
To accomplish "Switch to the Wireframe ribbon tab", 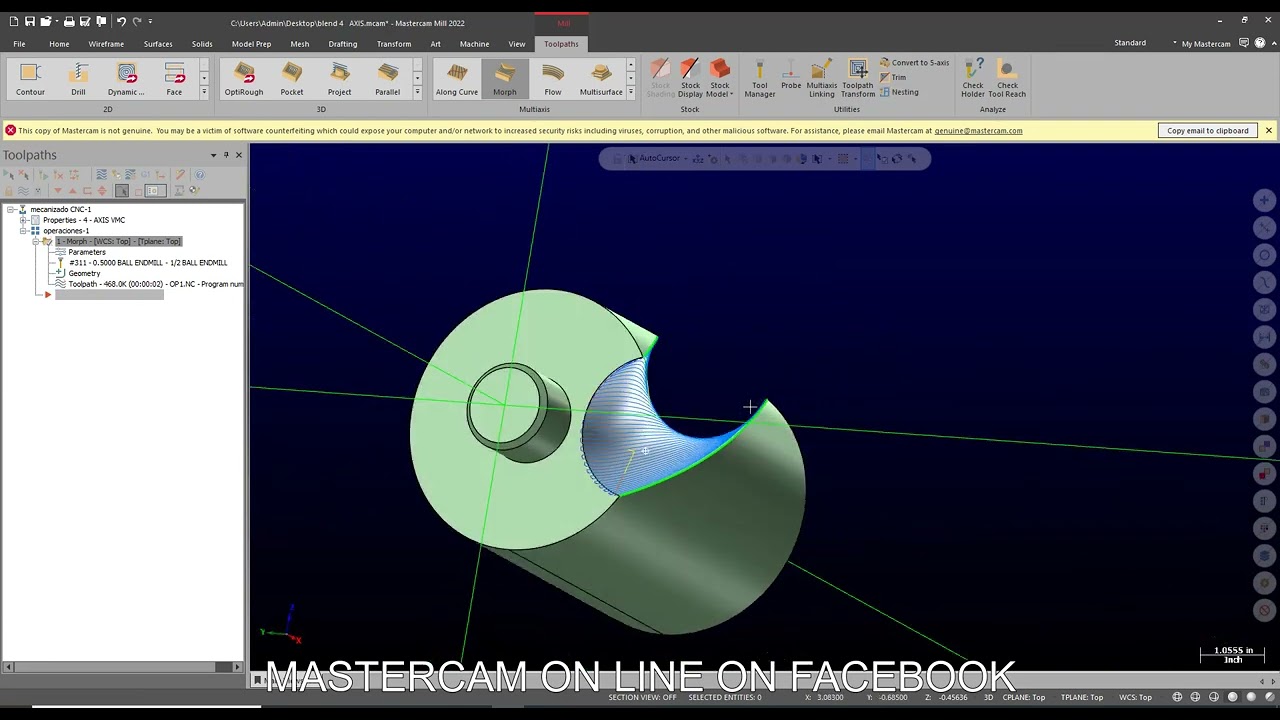I will pos(106,44).
